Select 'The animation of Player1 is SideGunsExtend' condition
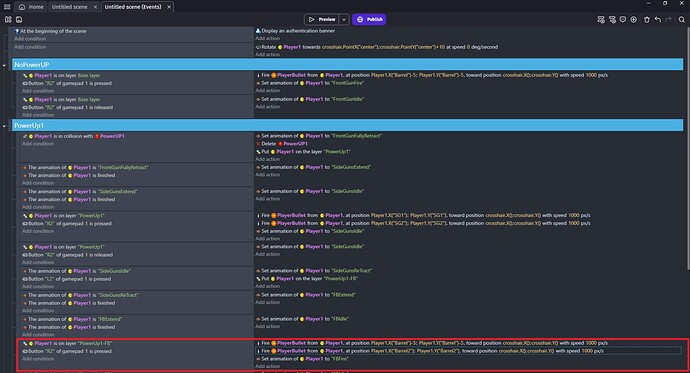This screenshot has width=690, height=373. (80, 192)
